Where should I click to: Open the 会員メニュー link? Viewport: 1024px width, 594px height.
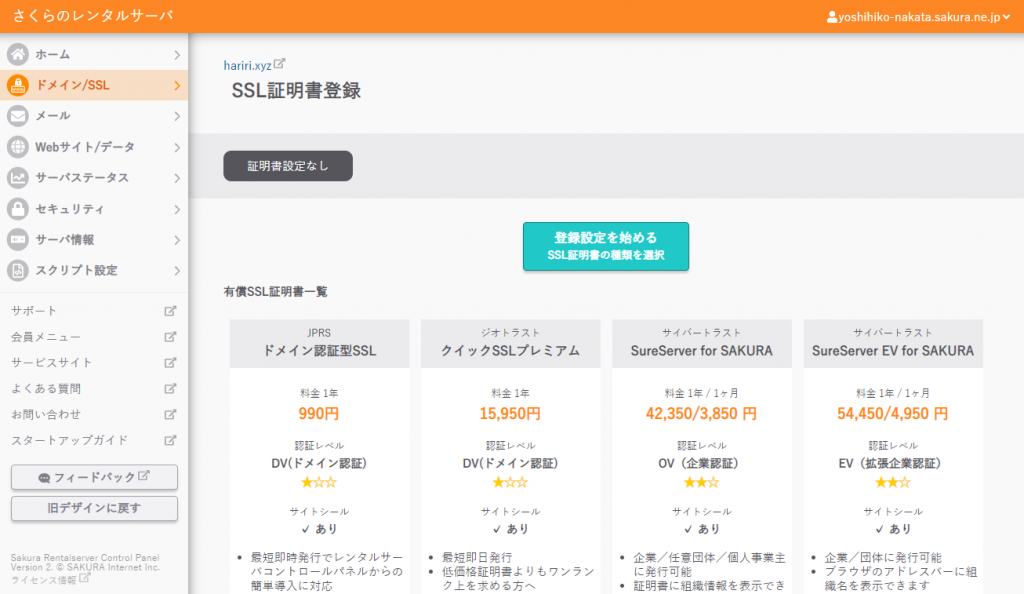click(x=46, y=337)
